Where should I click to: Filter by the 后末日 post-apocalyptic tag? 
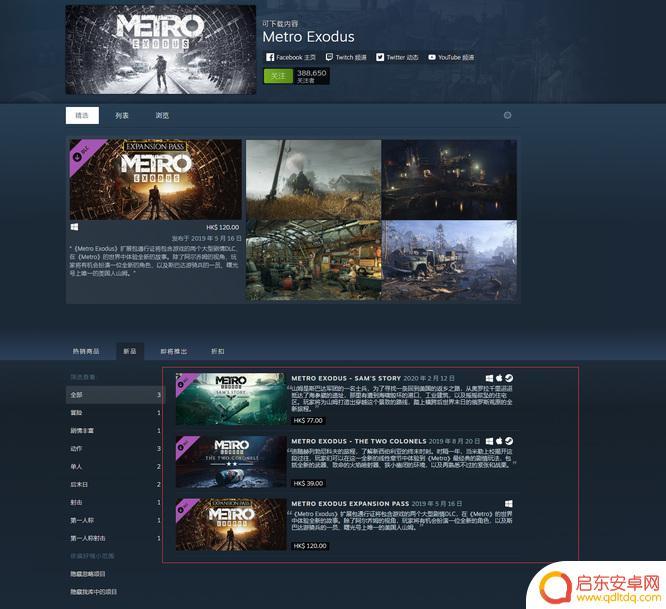tap(115, 485)
